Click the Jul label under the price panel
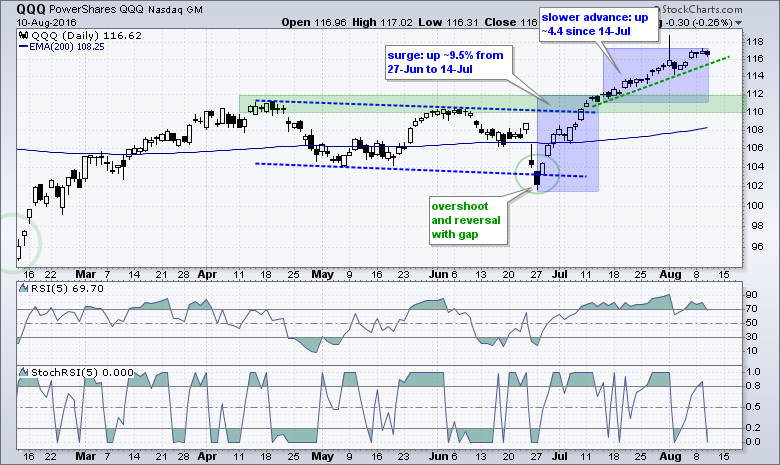 [560, 274]
